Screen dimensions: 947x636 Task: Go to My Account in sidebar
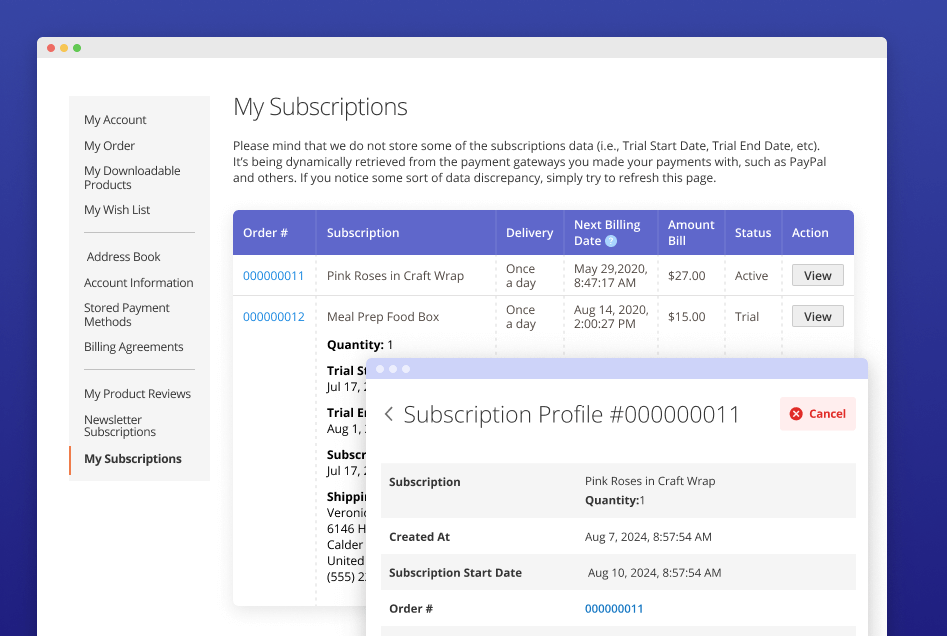(x=115, y=120)
